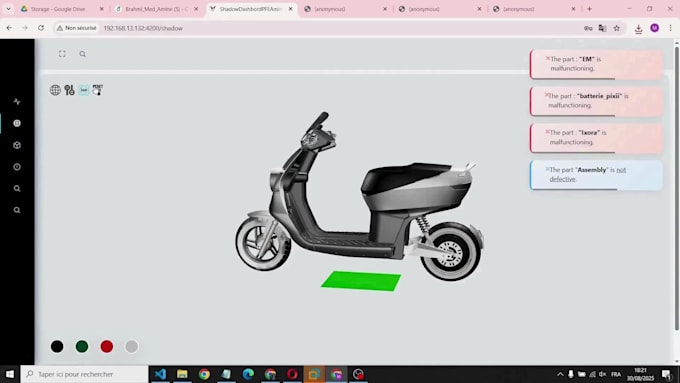The image size is (680, 383).
Task: Pick the red color swatch
Action: point(107,346)
